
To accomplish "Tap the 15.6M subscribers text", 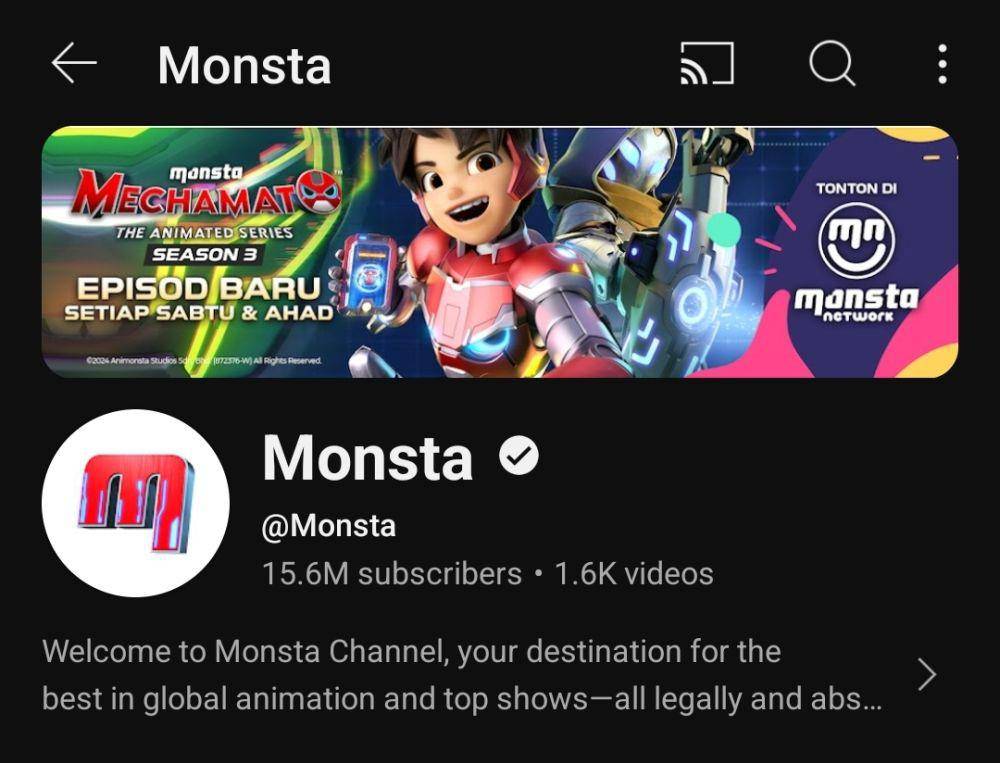I will click(x=392, y=574).
